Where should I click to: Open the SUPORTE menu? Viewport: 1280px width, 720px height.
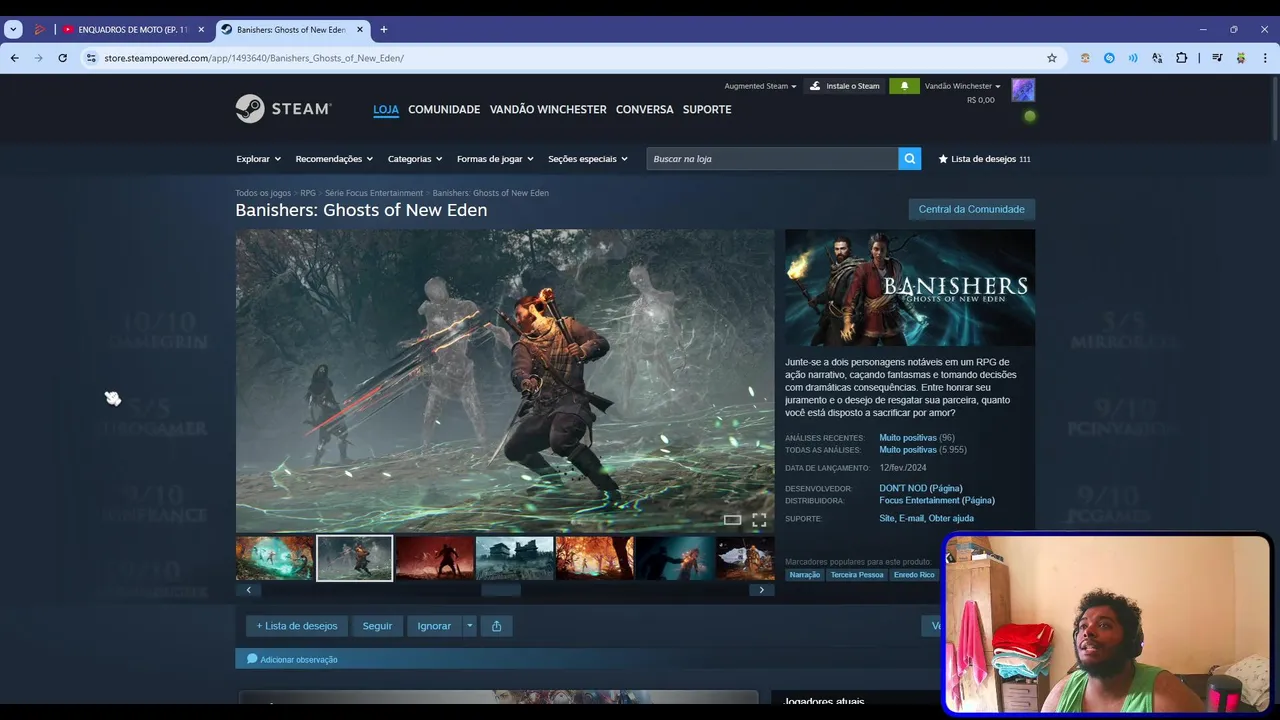pos(707,109)
